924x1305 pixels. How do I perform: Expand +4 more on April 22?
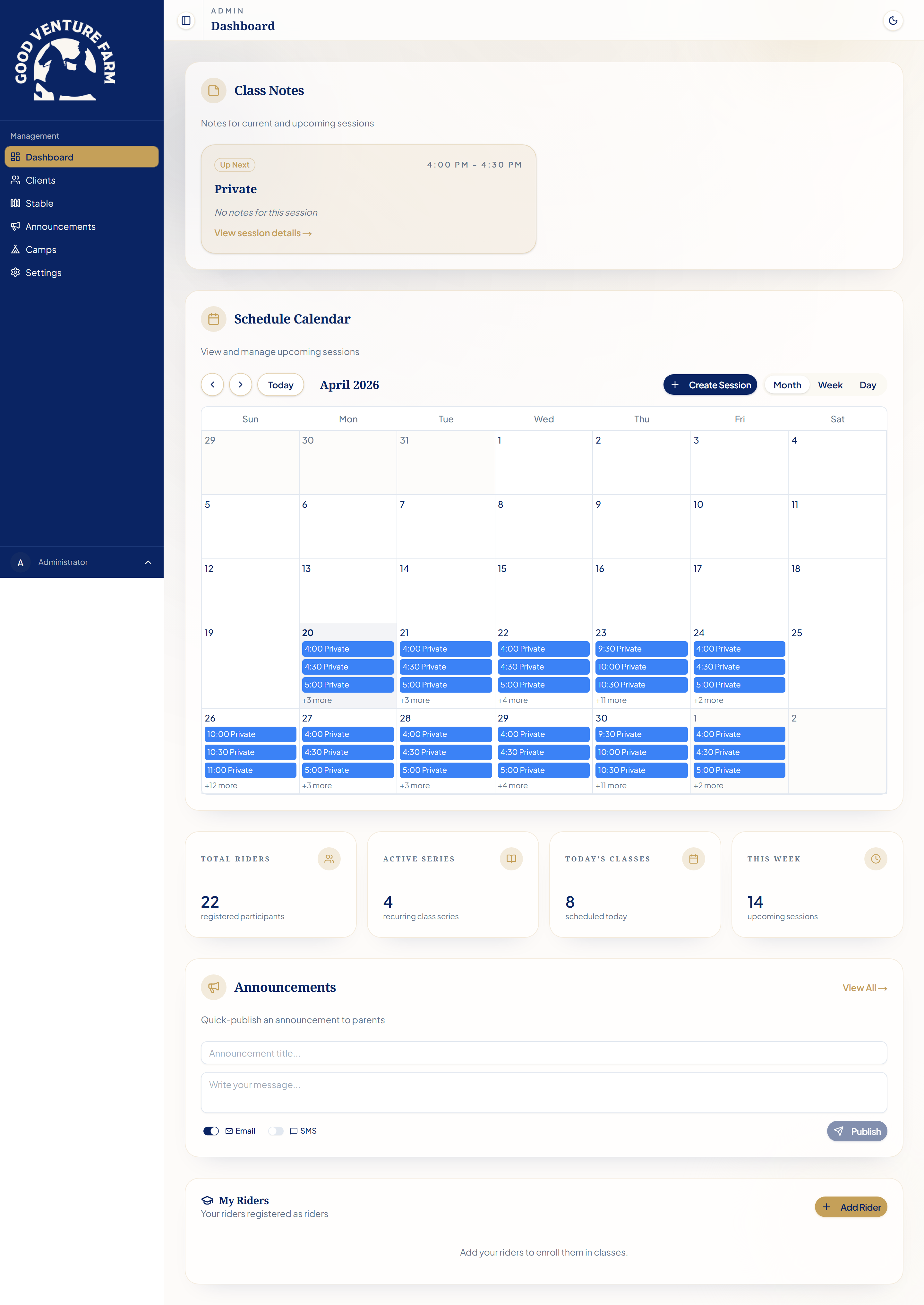(513, 701)
